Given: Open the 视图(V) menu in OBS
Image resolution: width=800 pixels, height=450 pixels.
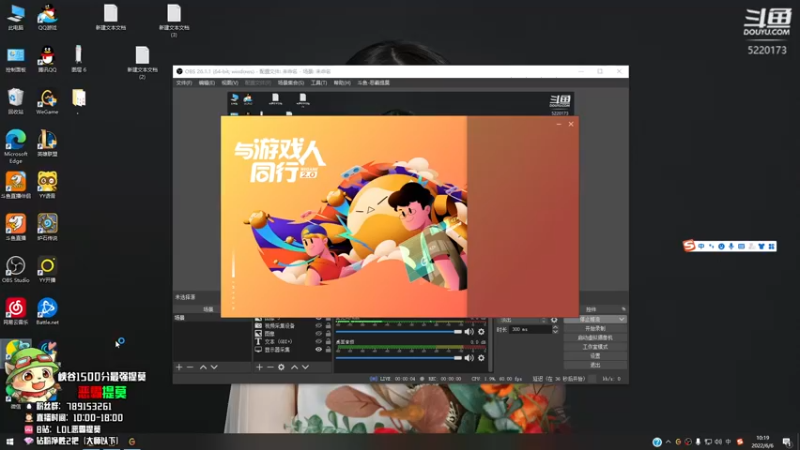Looking at the screenshot, I should tap(230, 83).
